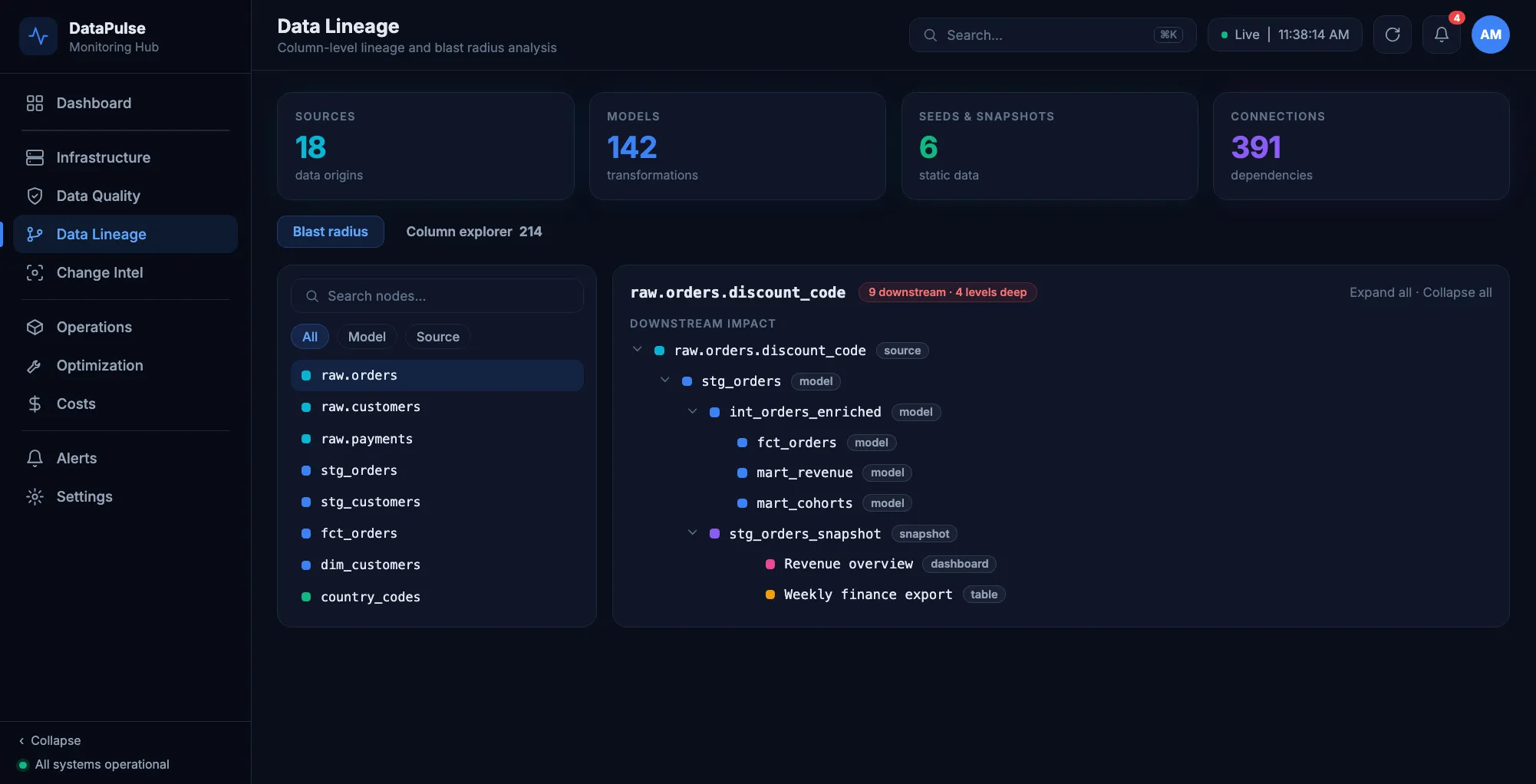Image resolution: width=1536 pixels, height=784 pixels.
Task: Switch to Blast radius tab
Action: [x=331, y=232]
